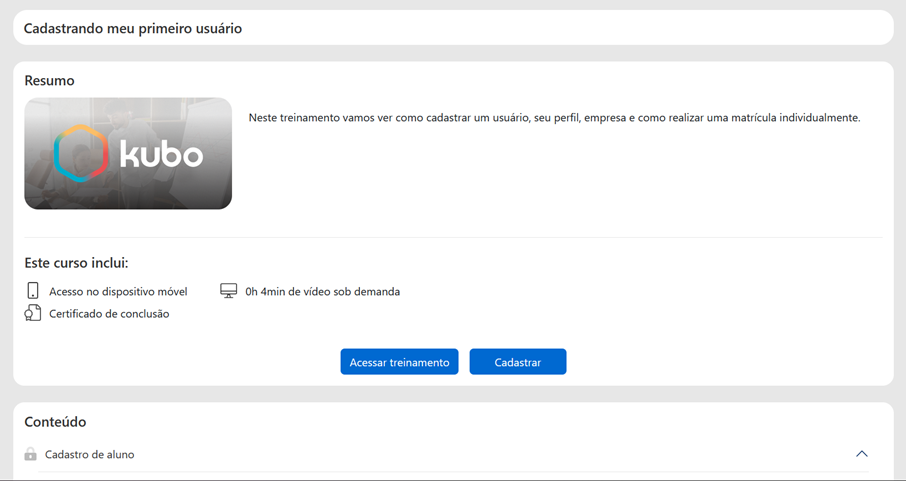906x481 pixels.
Task: Collapse the Cadastro de aluno section chevron
Action: 861,454
